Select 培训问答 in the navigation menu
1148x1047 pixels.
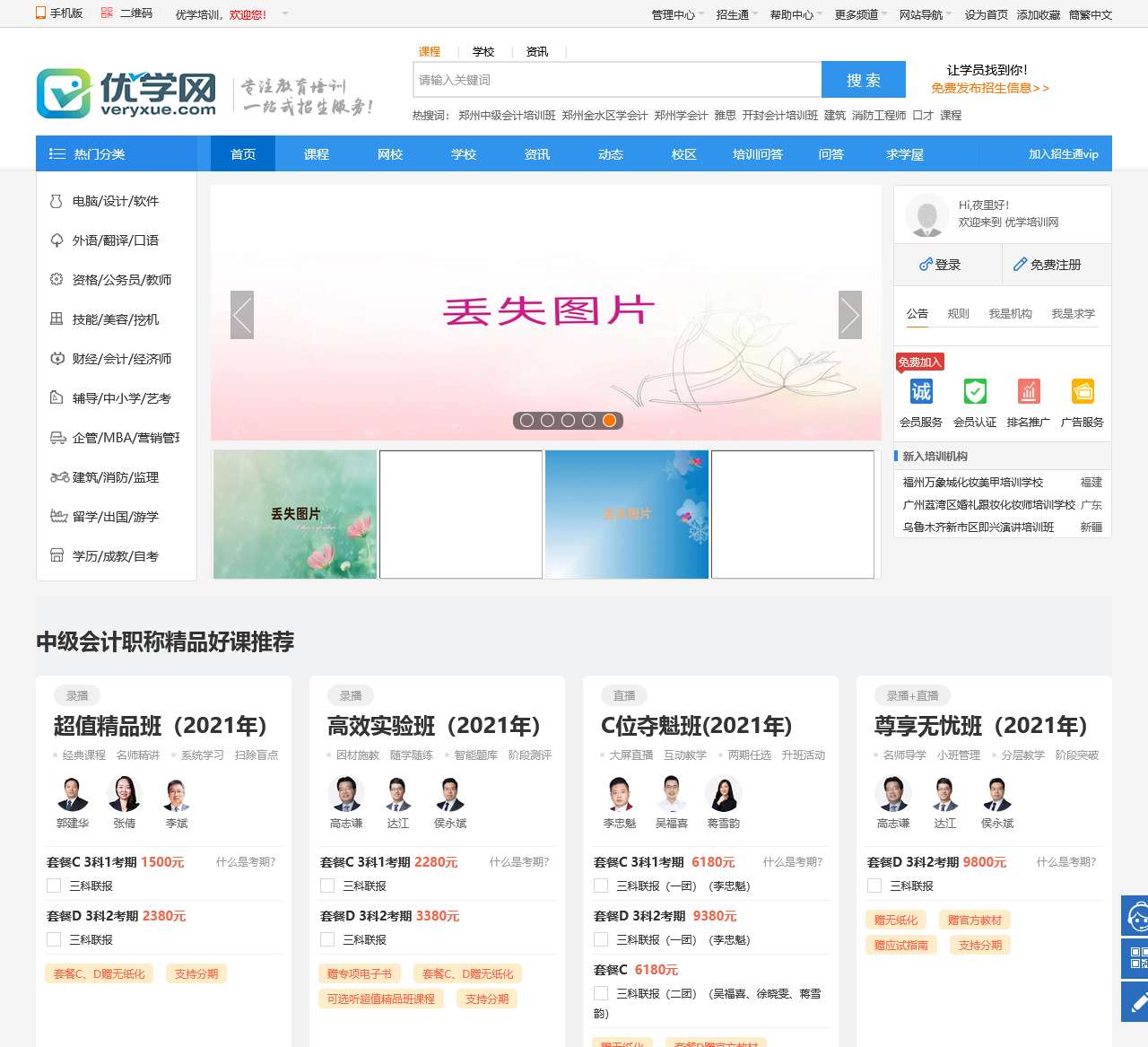click(x=757, y=153)
